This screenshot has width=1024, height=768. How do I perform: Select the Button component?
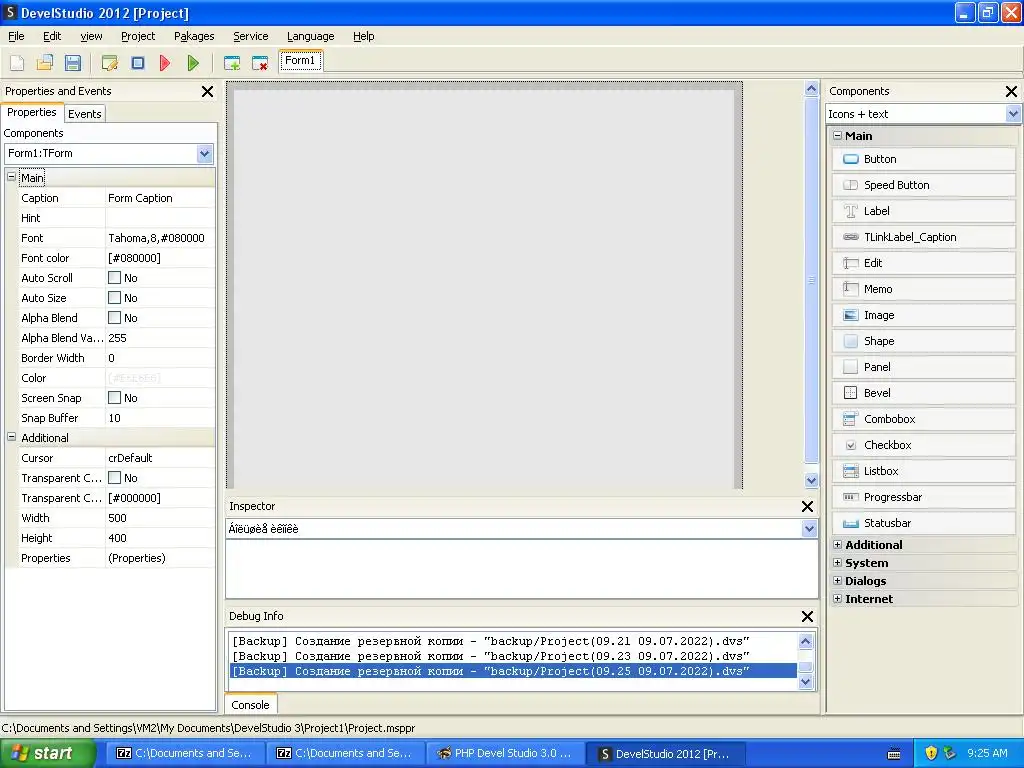(x=923, y=159)
